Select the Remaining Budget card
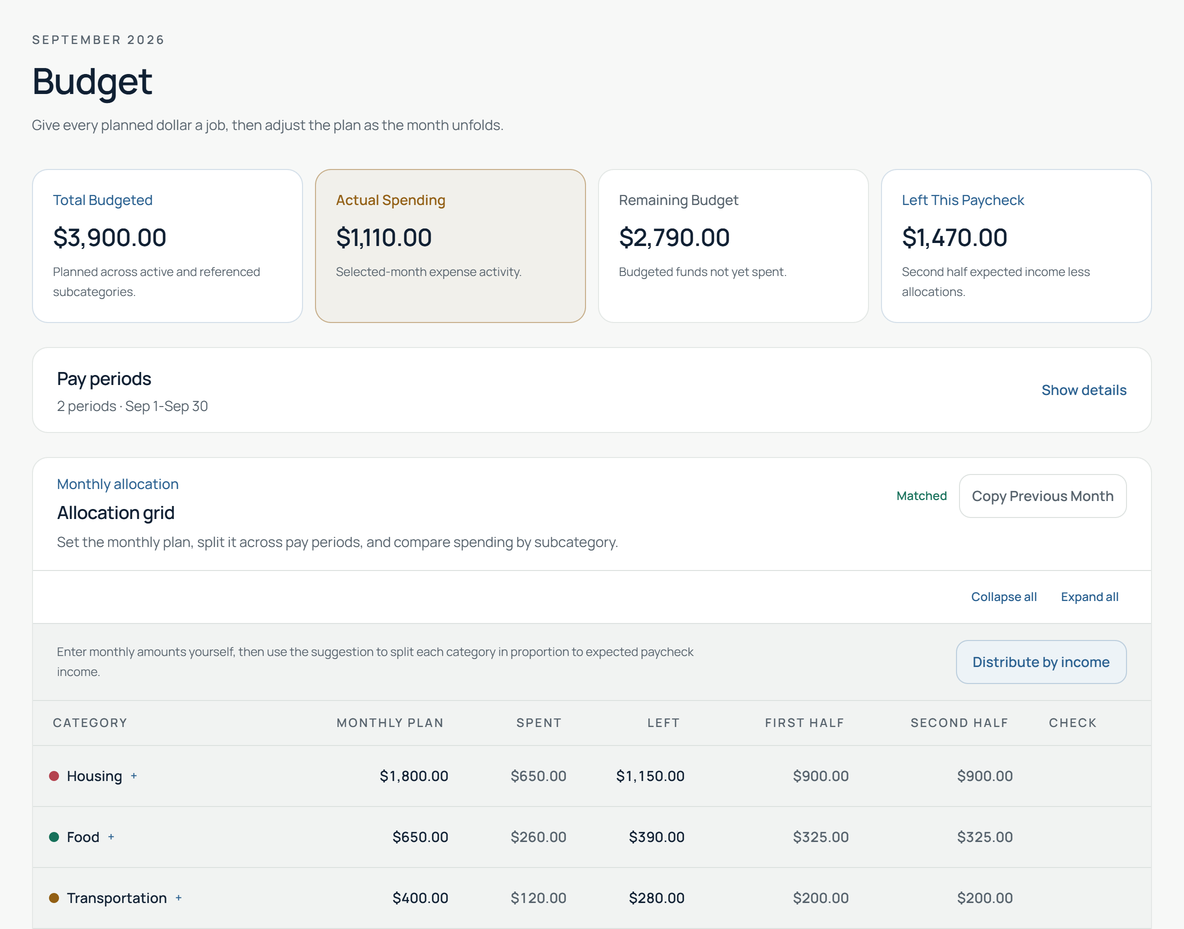This screenshot has height=929, width=1184. [733, 246]
